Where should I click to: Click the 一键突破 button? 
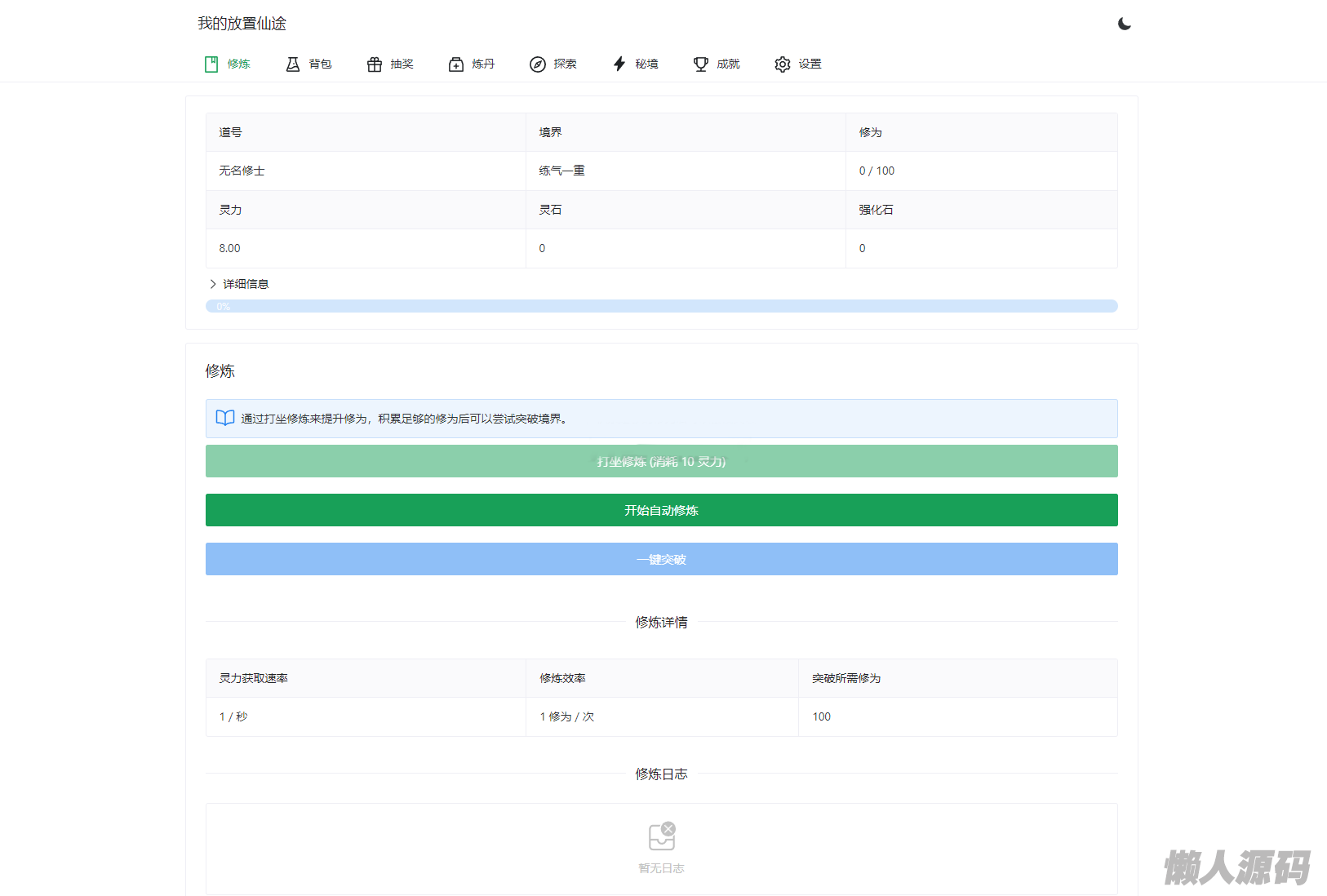[x=661, y=559]
